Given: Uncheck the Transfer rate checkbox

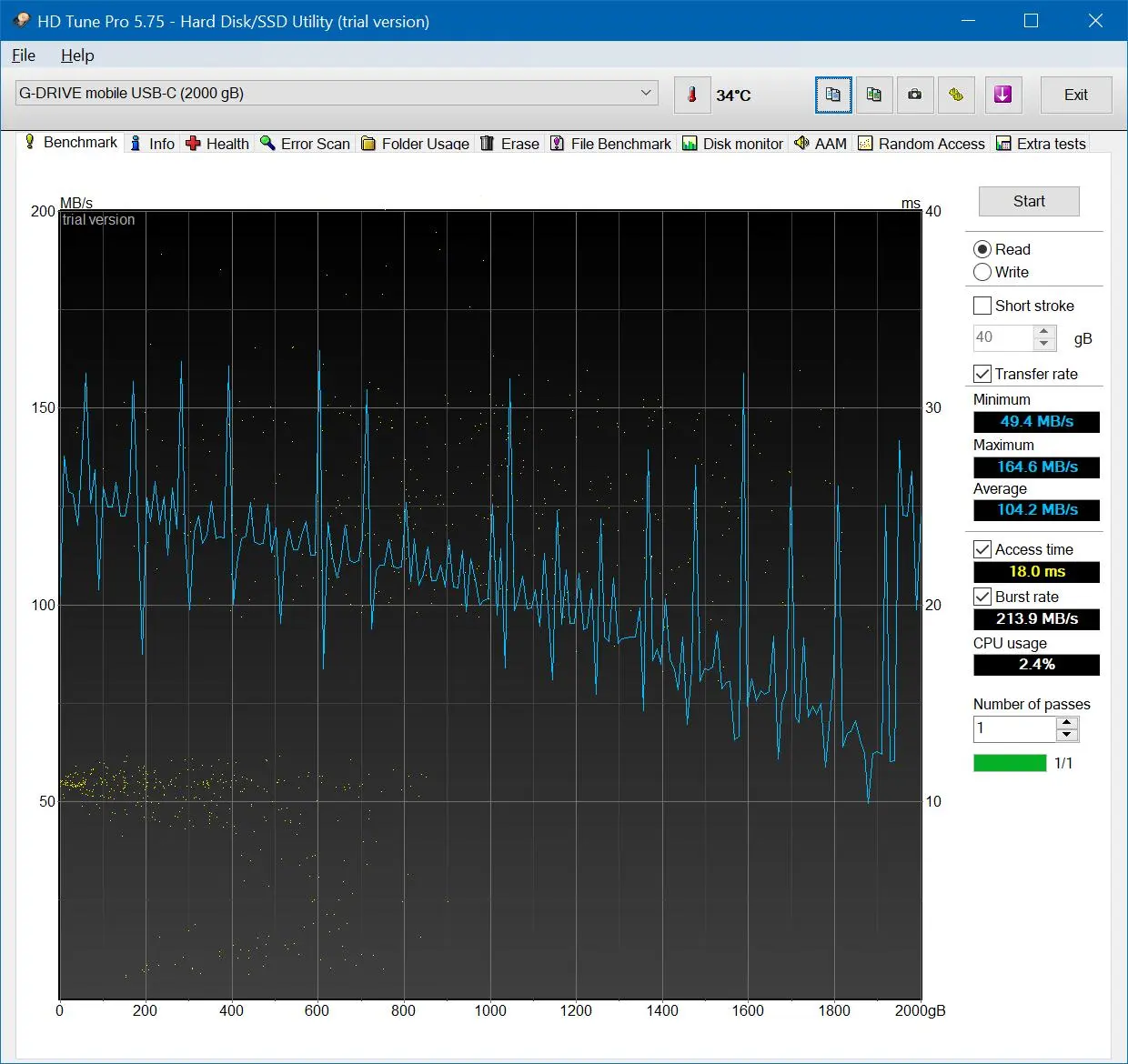Looking at the screenshot, I should pyautogui.click(x=982, y=374).
